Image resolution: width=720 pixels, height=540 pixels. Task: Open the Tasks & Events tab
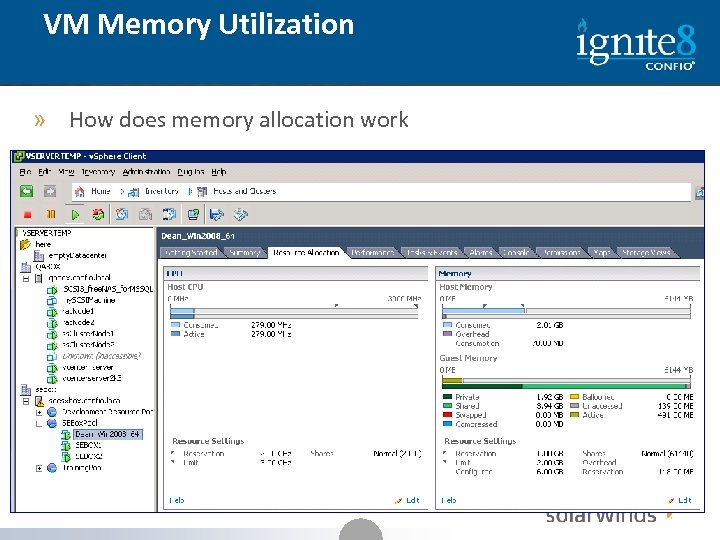pyautogui.click(x=432, y=253)
